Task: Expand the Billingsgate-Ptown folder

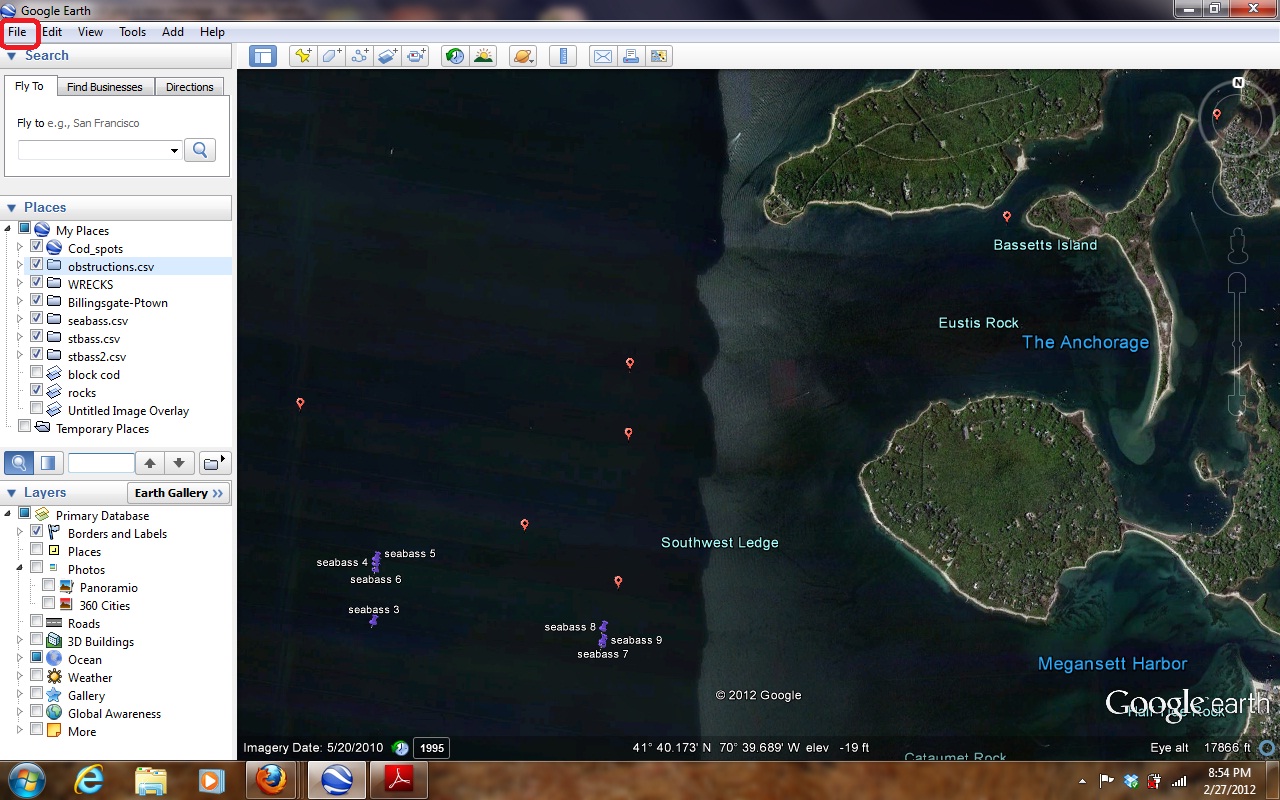Action: click(x=20, y=302)
